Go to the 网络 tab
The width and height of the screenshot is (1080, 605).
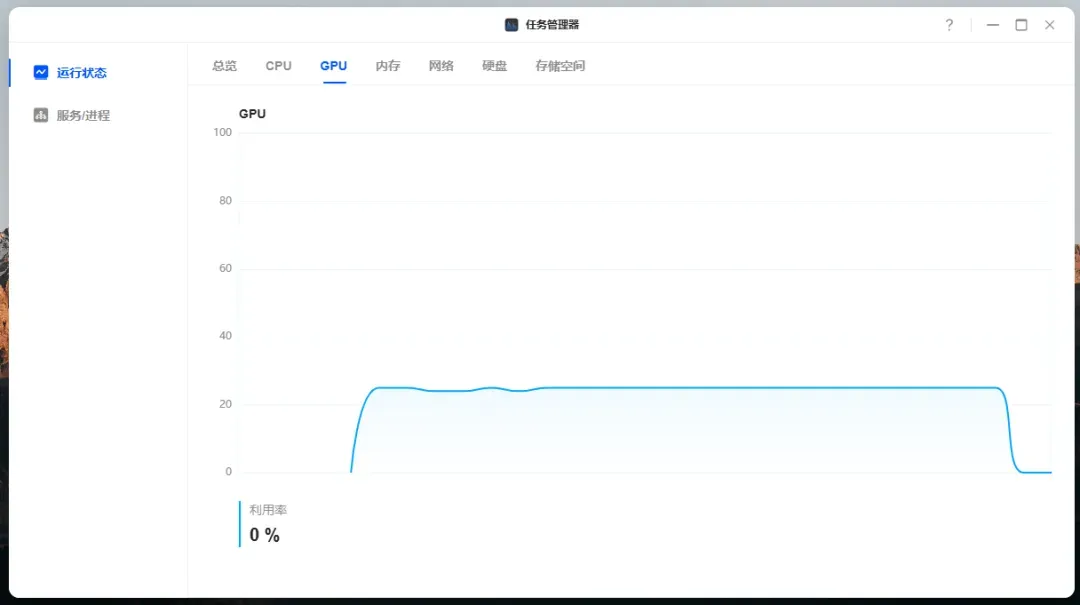coord(441,66)
